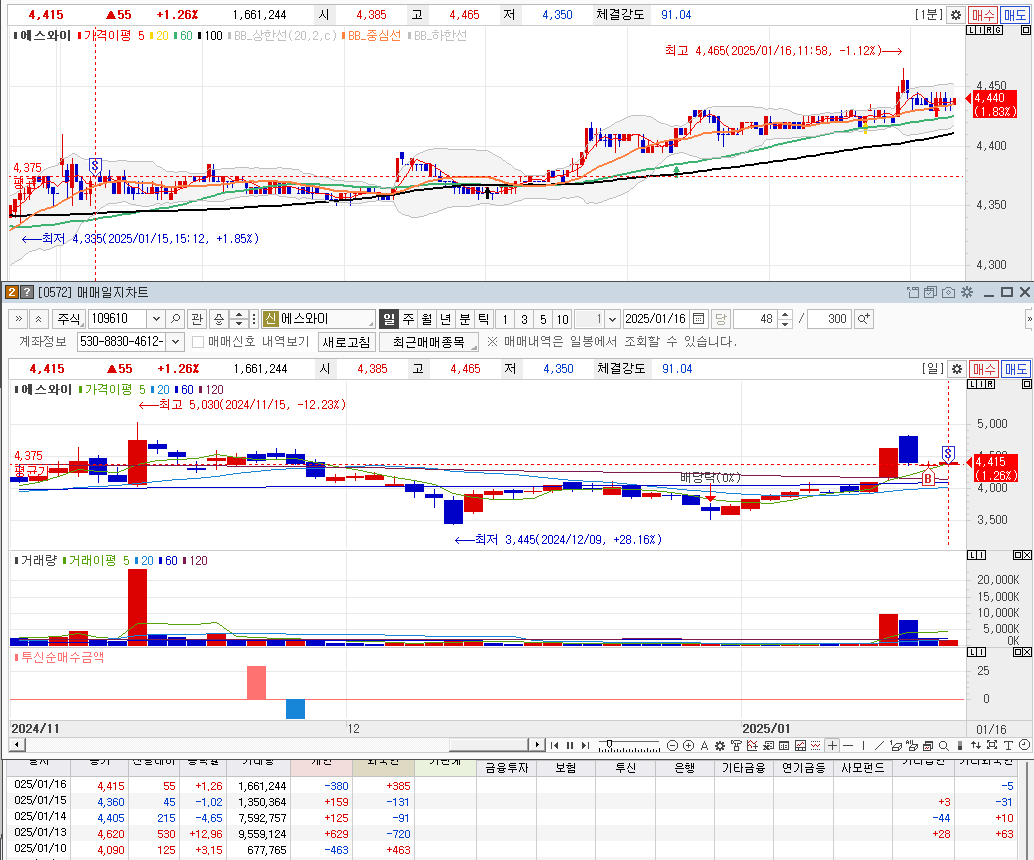Viewport: 1034px width, 860px height.
Task: Toggle the 일 (daily) period button
Action: pyautogui.click(x=389, y=319)
